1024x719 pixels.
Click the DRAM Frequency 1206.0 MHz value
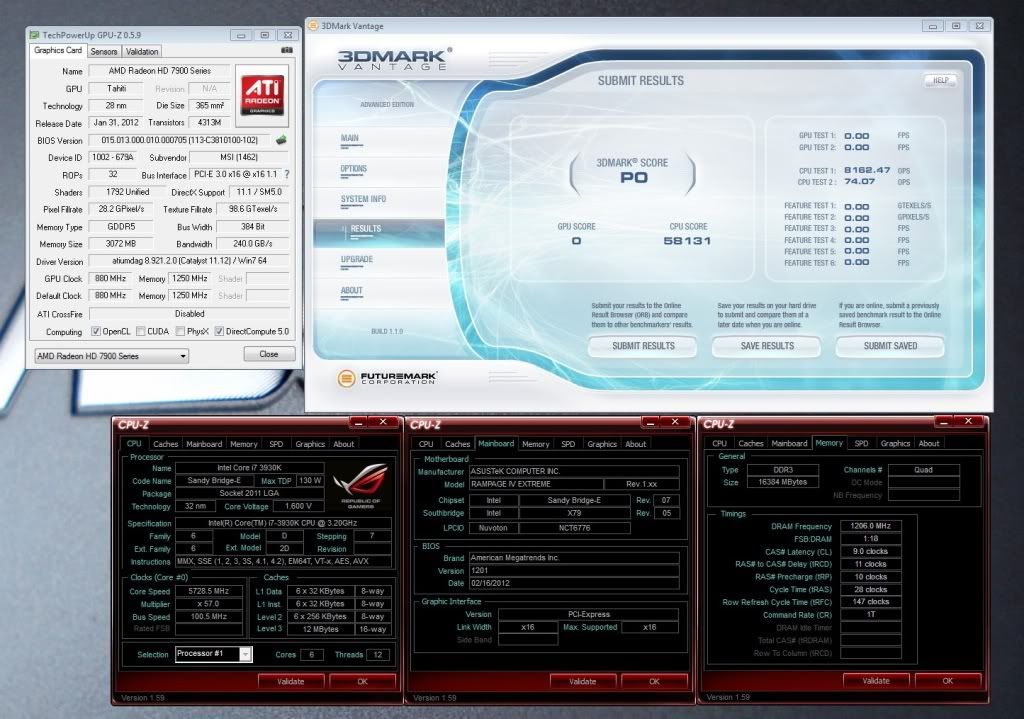pyautogui.click(x=871, y=526)
